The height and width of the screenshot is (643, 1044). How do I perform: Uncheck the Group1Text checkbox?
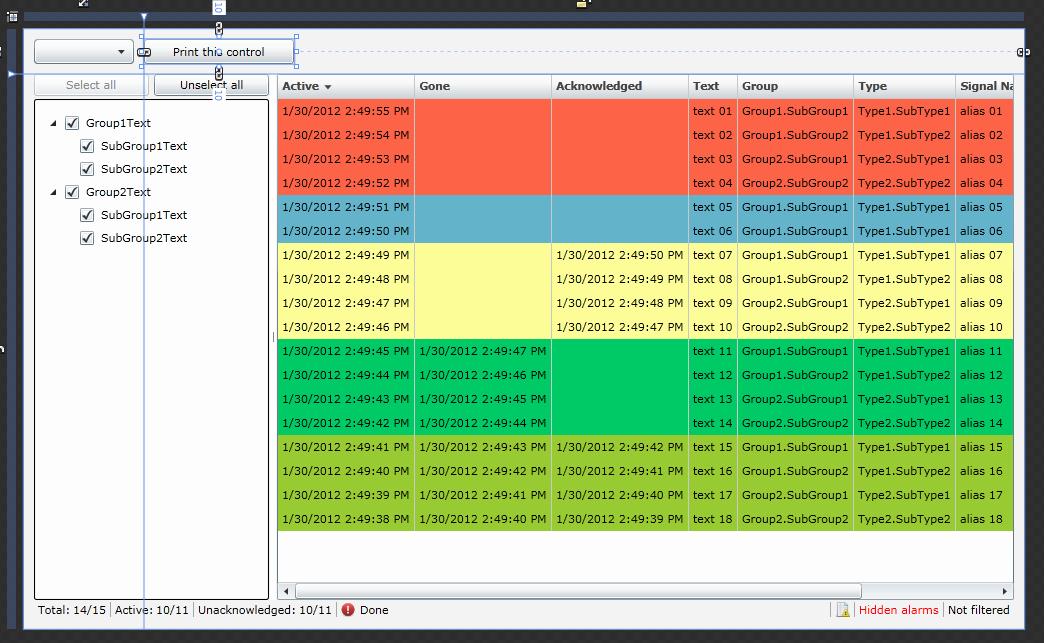(x=72, y=123)
